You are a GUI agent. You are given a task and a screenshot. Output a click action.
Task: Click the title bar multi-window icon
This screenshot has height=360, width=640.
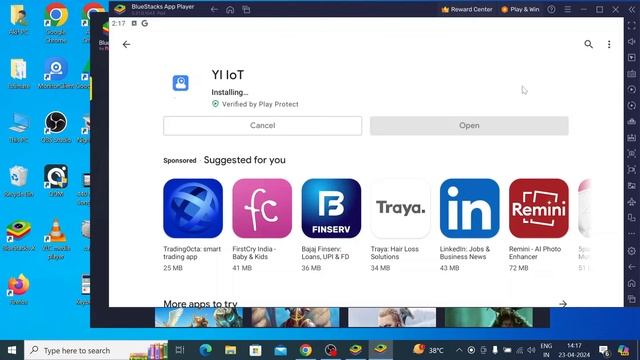(246, 9)
